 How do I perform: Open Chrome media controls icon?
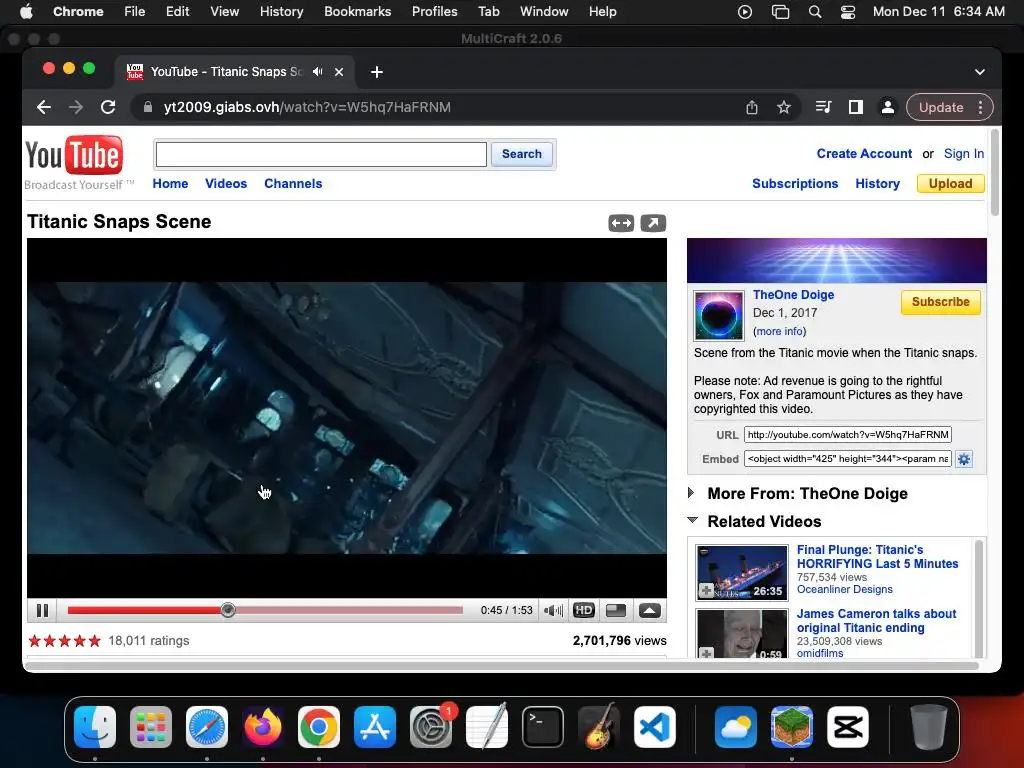pyautogui.click(x=824, y=107)
